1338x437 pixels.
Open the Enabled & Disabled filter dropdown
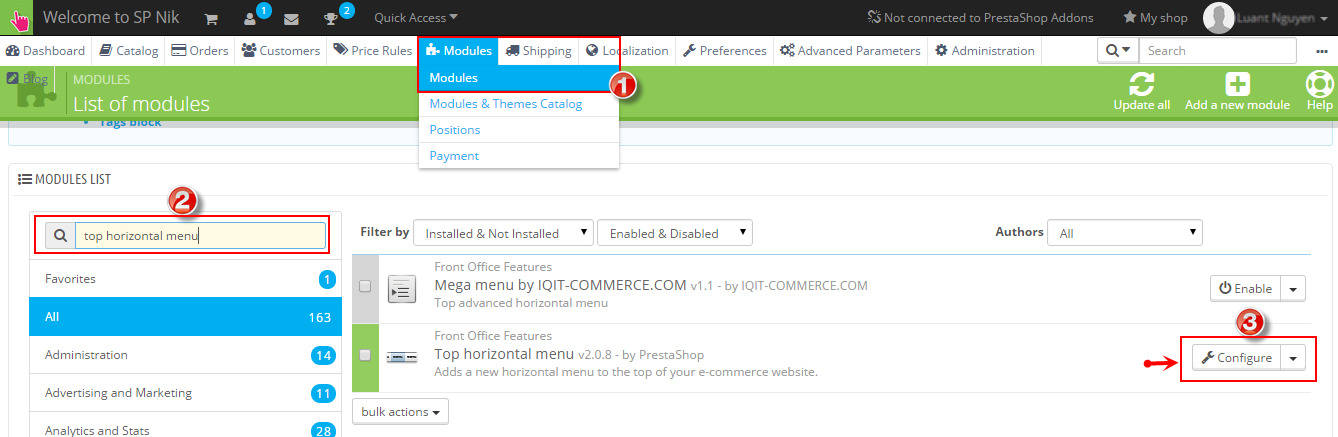pos(675,233)
